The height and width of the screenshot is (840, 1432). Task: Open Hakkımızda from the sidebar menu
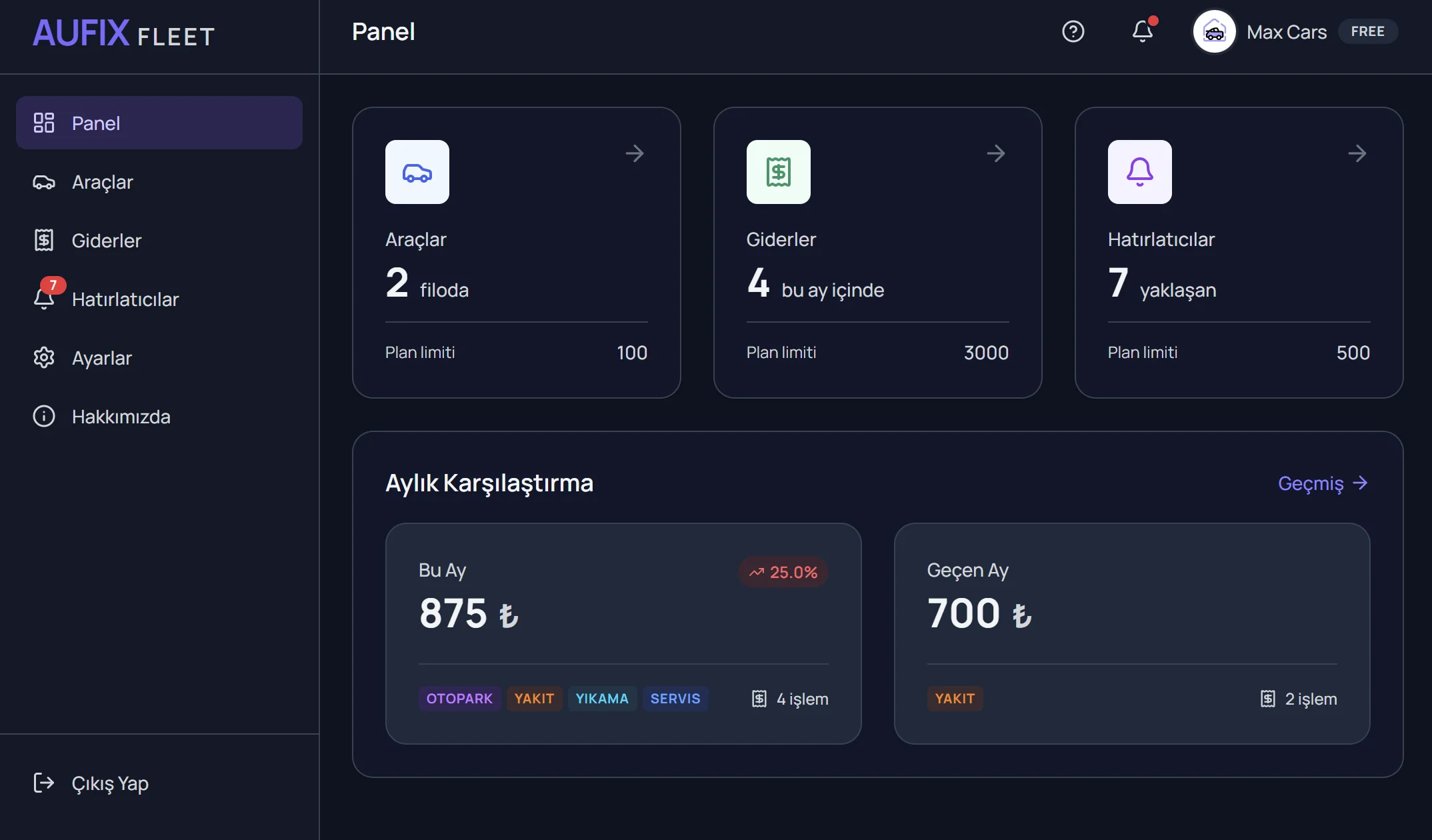click(159, 417)
